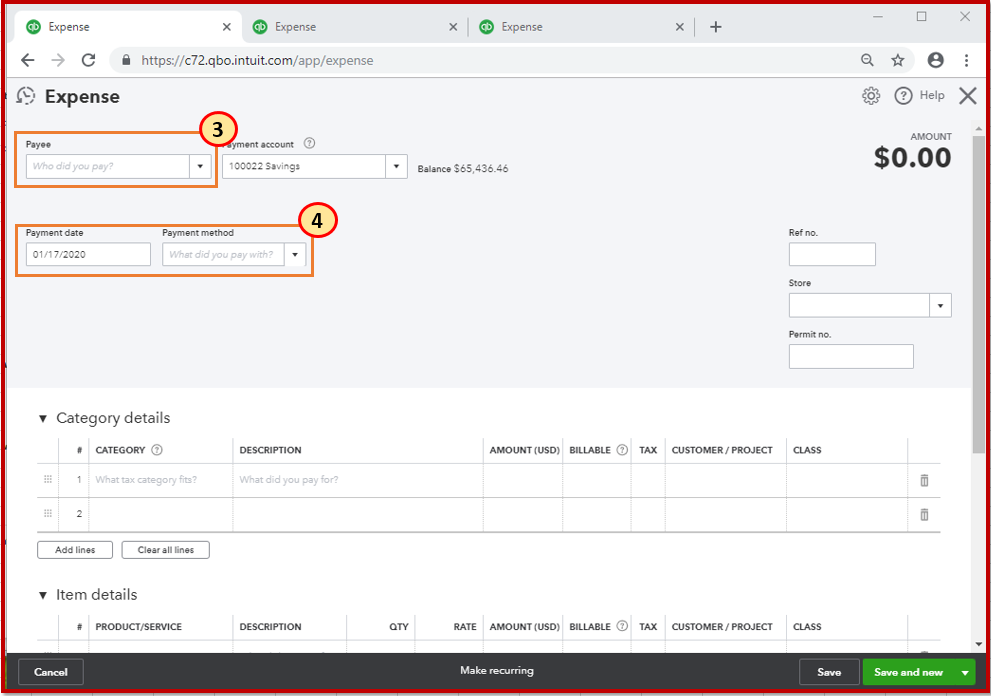991x696 pixels.
Task: Click the Payment date field
Action: coord(88,255)
